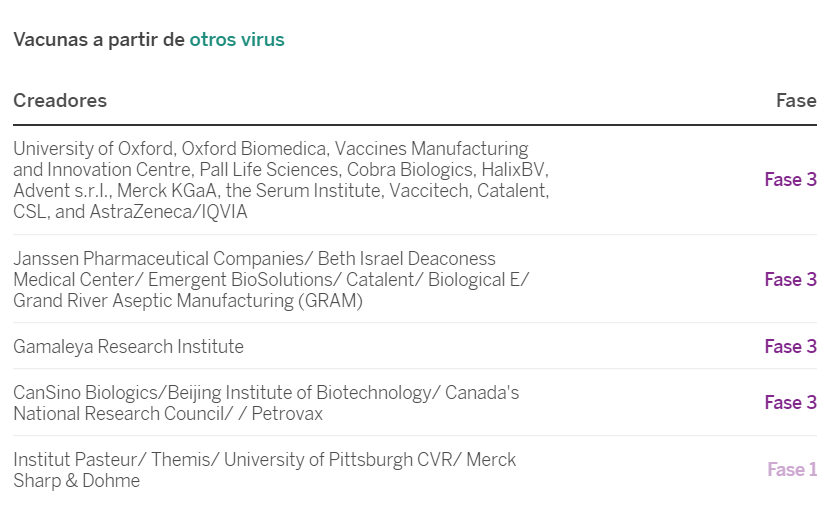Click the "Sharp & Dohme" text
Image resolution: width=837 pixels, height=507 pixels.
pos(76,481)
